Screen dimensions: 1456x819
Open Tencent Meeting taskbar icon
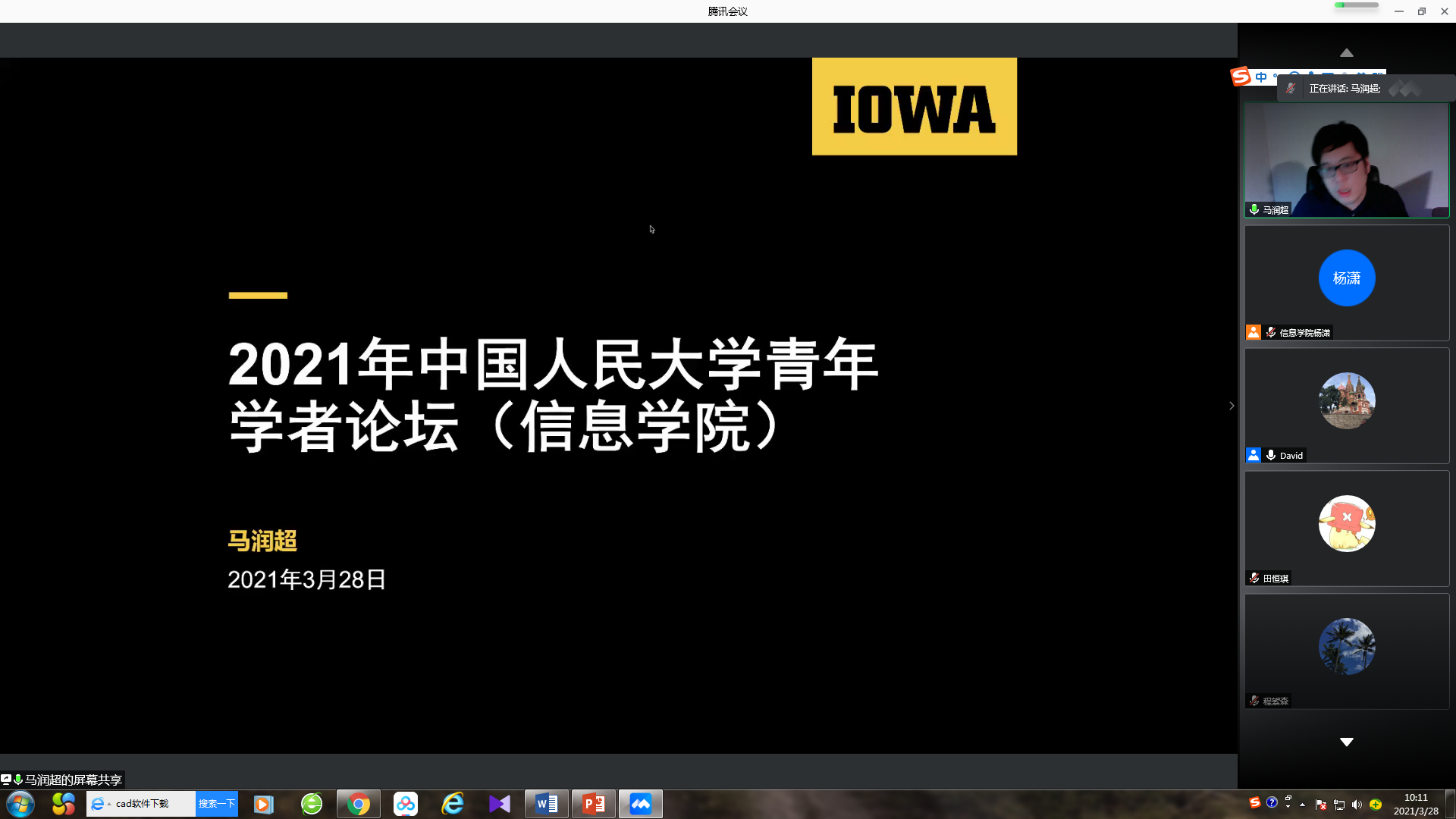(640, 804)
